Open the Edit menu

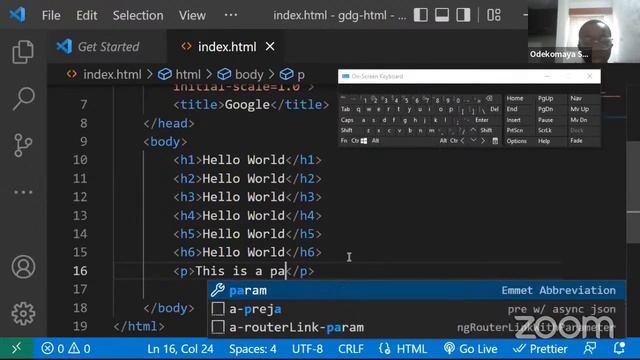pos(87,16)
